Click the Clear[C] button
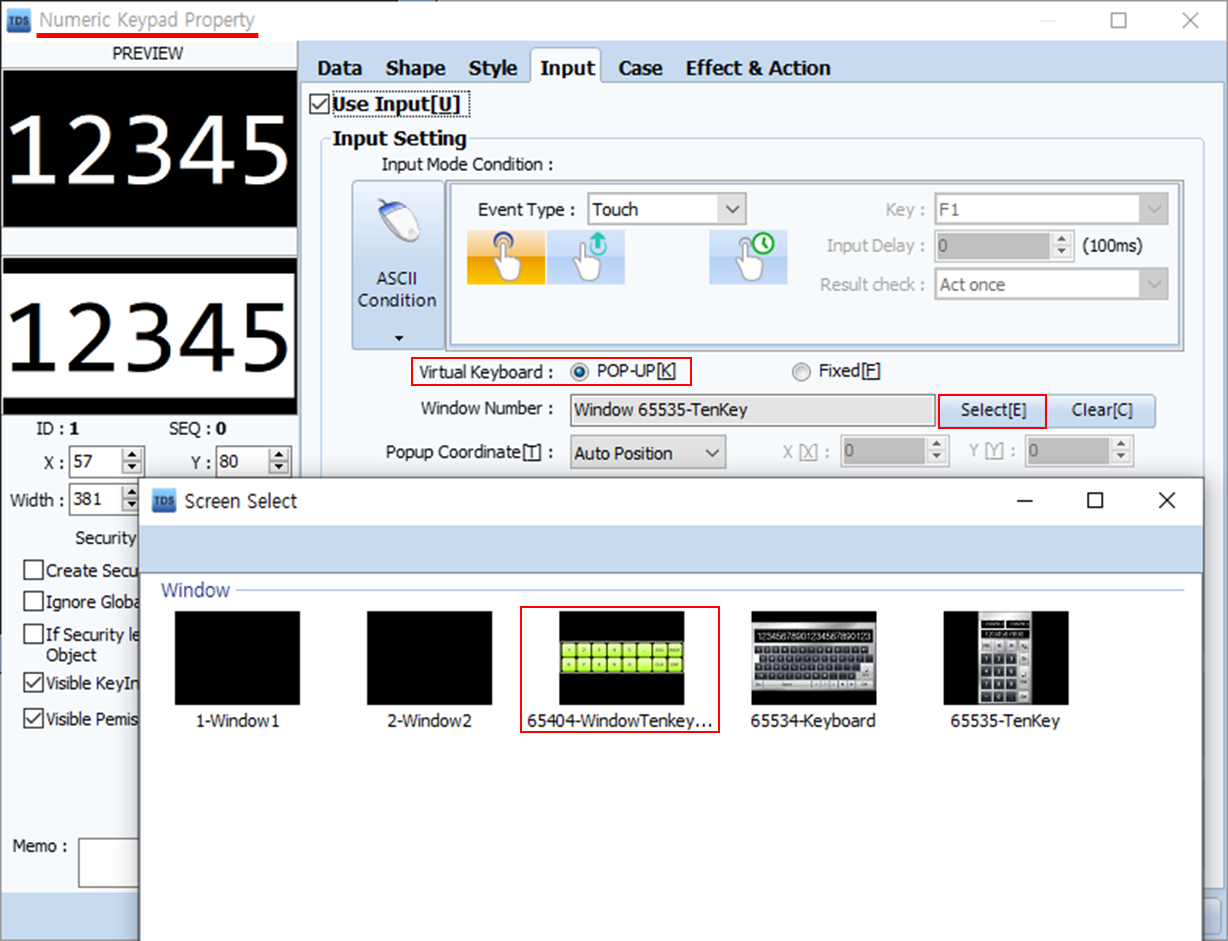The image size is (1228, 941). click(x=1102, y=411)
